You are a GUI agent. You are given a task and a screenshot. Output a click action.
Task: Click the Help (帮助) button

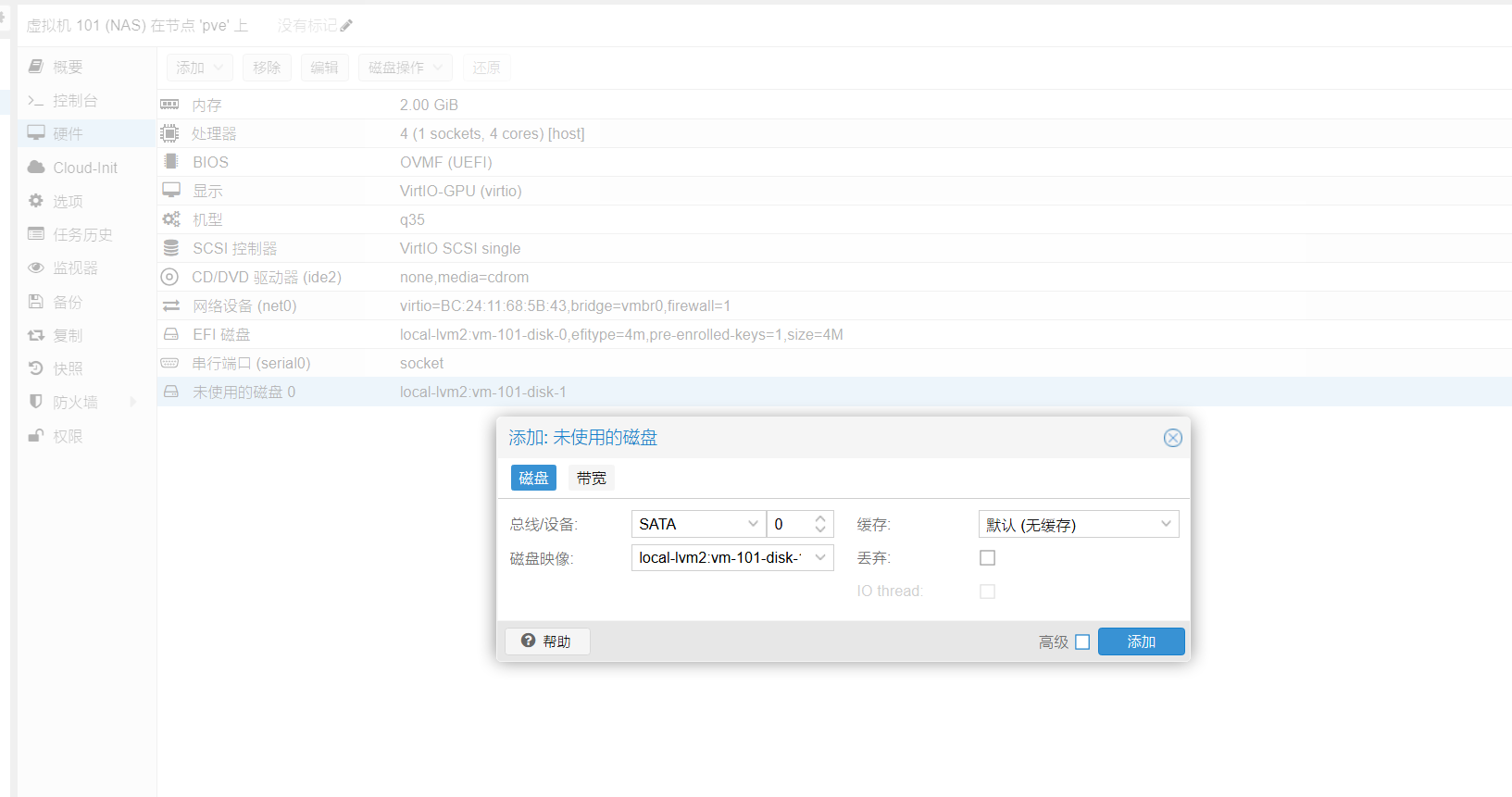click(x=547, y=641)
